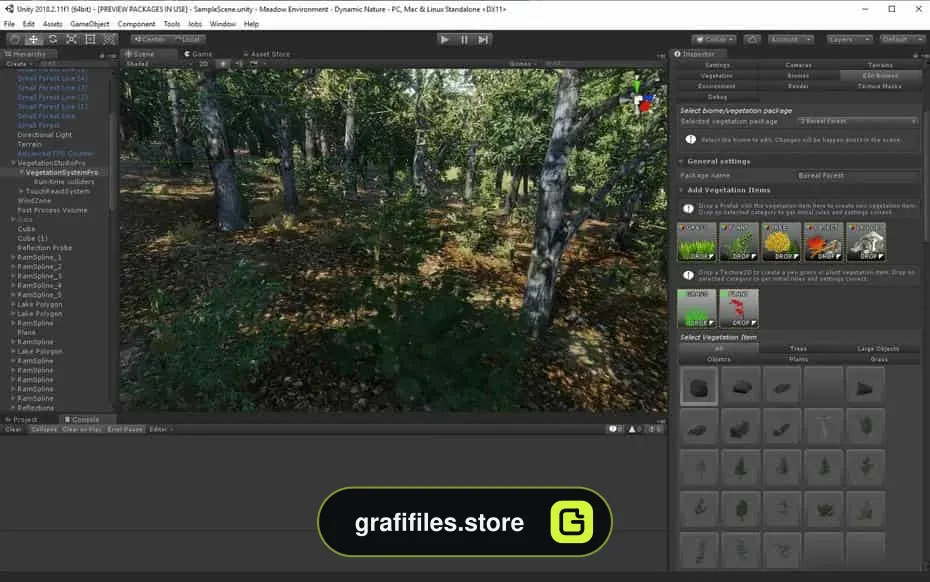930x582 pixels.
Task: Click the Large Objects filter button
Action: pos(878,348)
